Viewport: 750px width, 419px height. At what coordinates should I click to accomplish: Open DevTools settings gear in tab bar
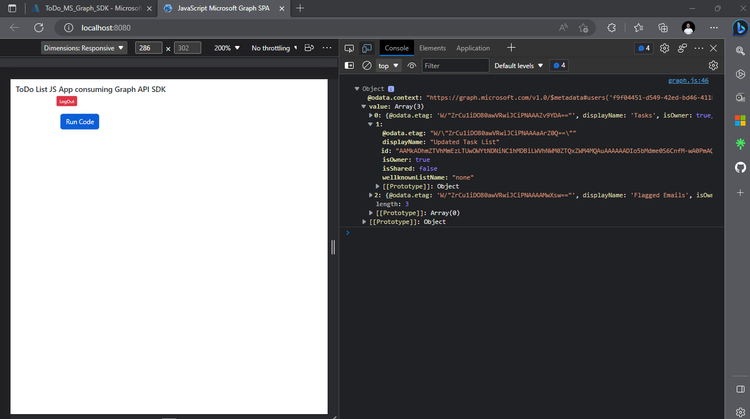(664, 48)
